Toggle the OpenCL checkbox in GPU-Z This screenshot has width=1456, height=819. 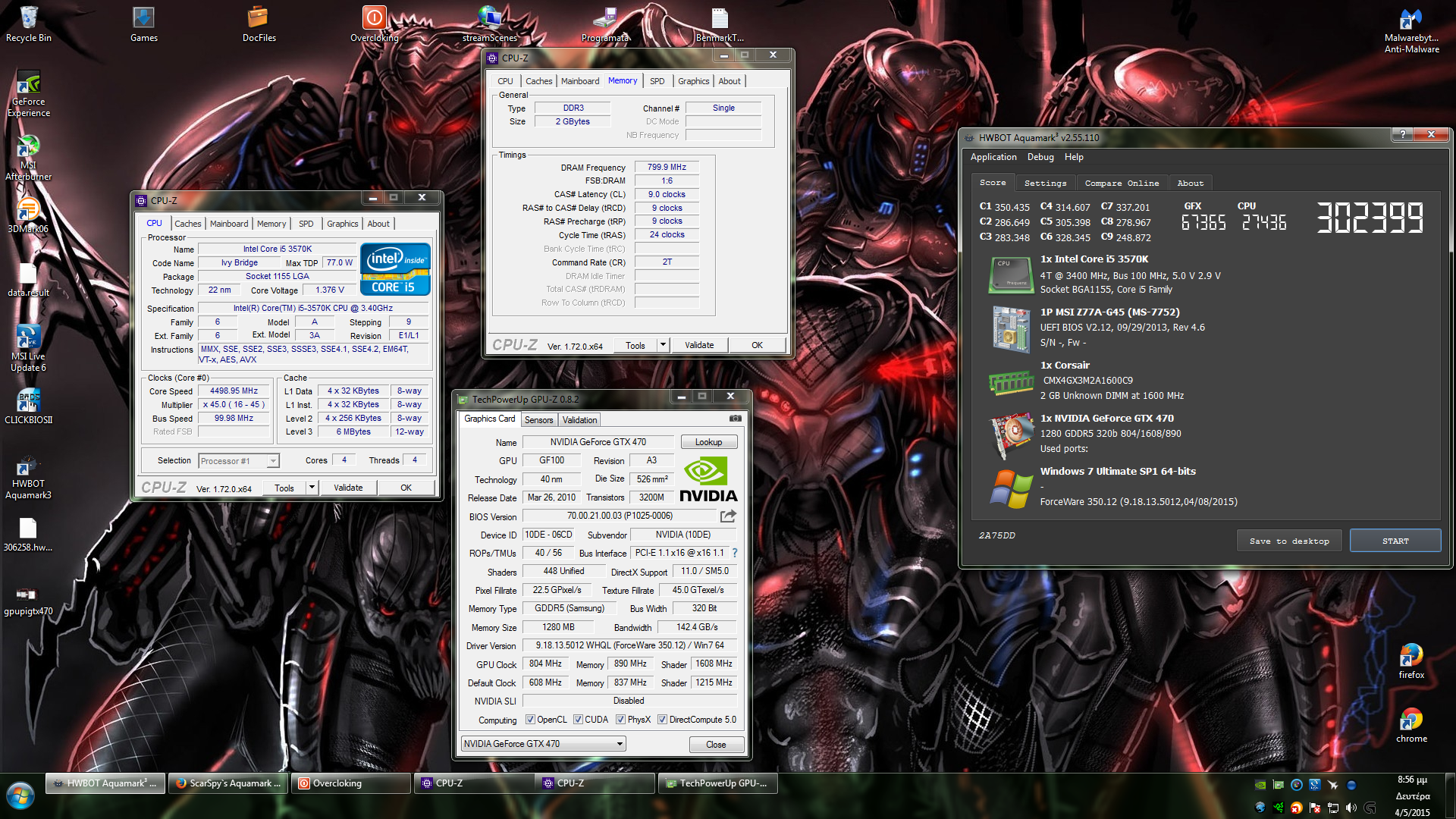click(x=530, y=720)
